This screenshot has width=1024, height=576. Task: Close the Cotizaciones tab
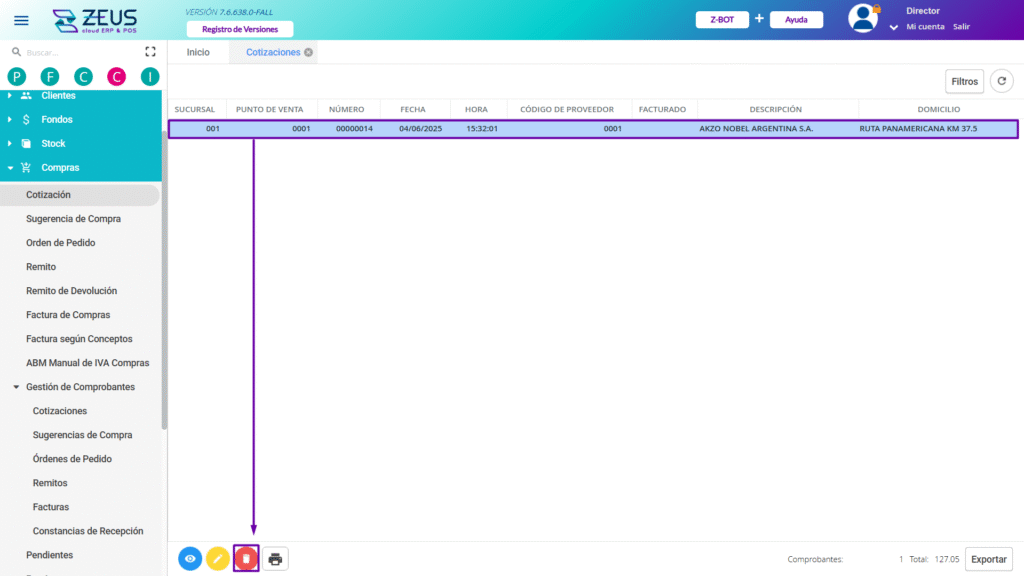(x=308, y=52)
